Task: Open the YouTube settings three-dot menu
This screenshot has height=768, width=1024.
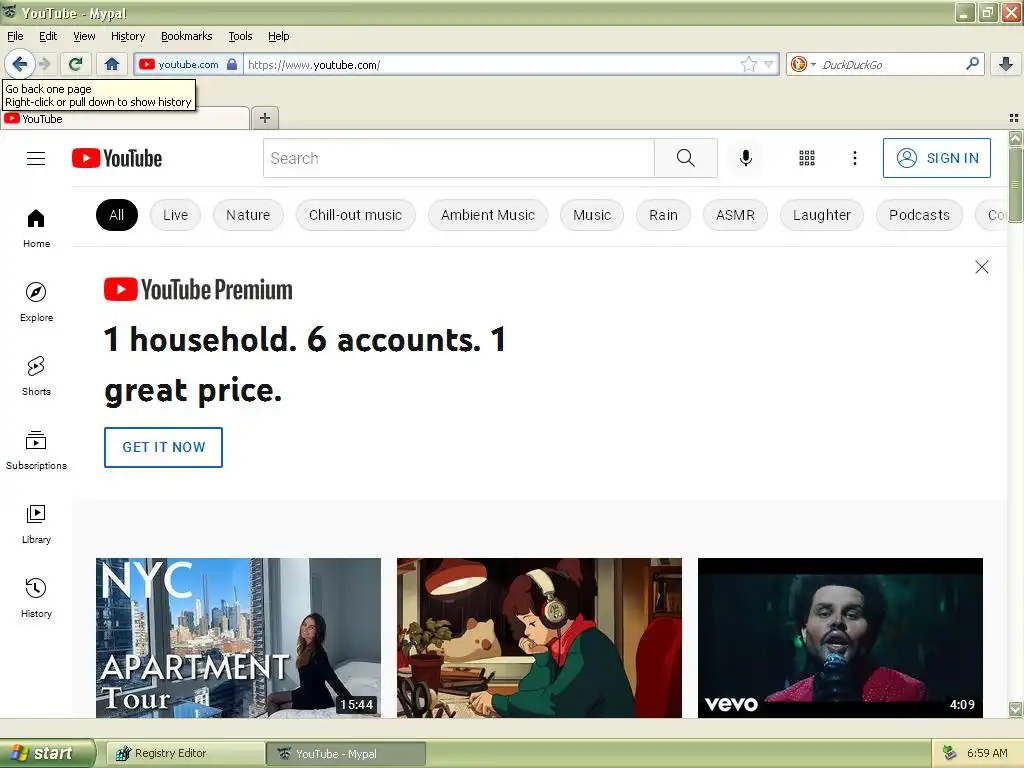Action: coord(854,158)
